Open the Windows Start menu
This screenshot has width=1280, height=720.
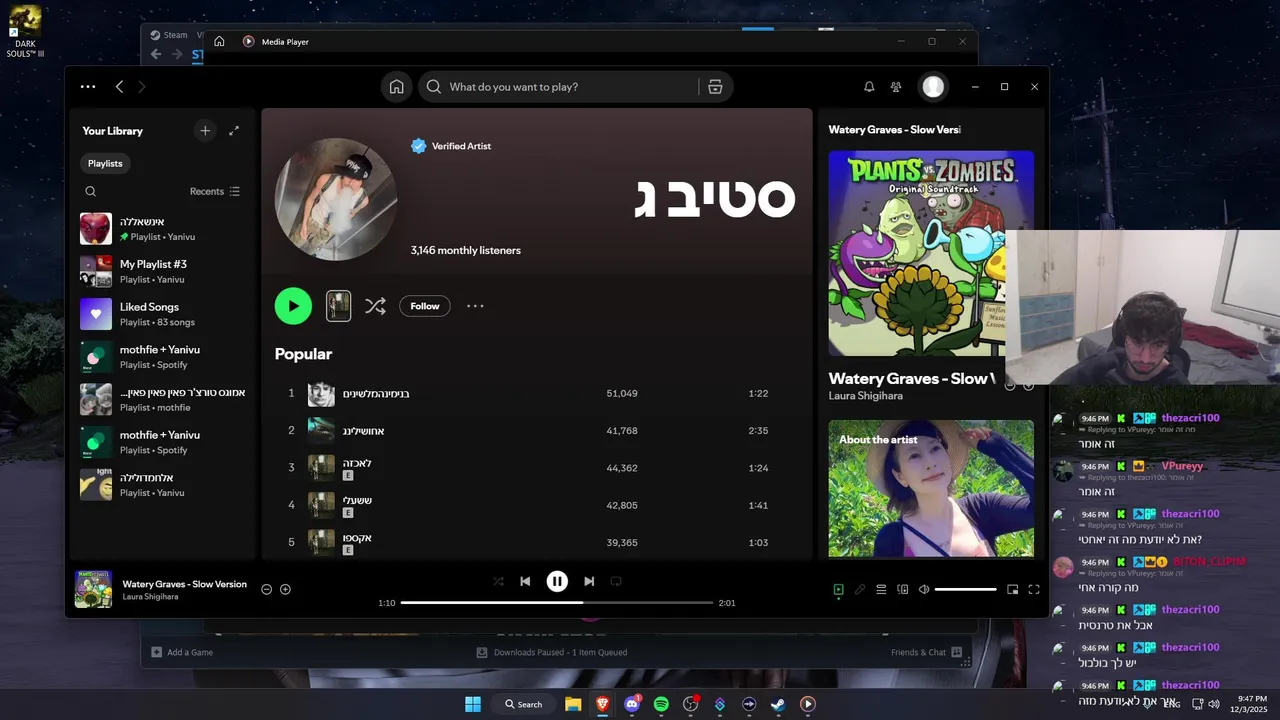(473, 704)
